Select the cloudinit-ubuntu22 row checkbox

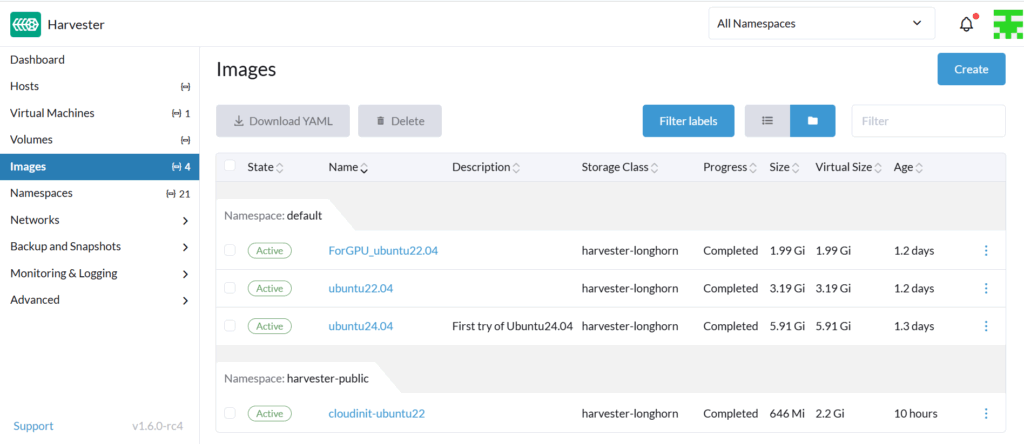230,413
